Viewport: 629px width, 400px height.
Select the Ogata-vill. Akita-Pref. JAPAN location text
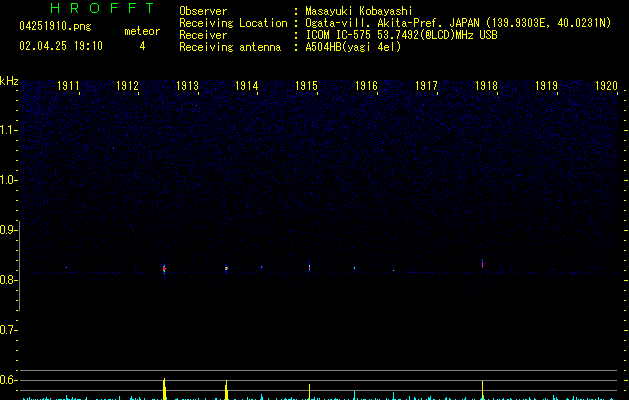tap(458, 23)
